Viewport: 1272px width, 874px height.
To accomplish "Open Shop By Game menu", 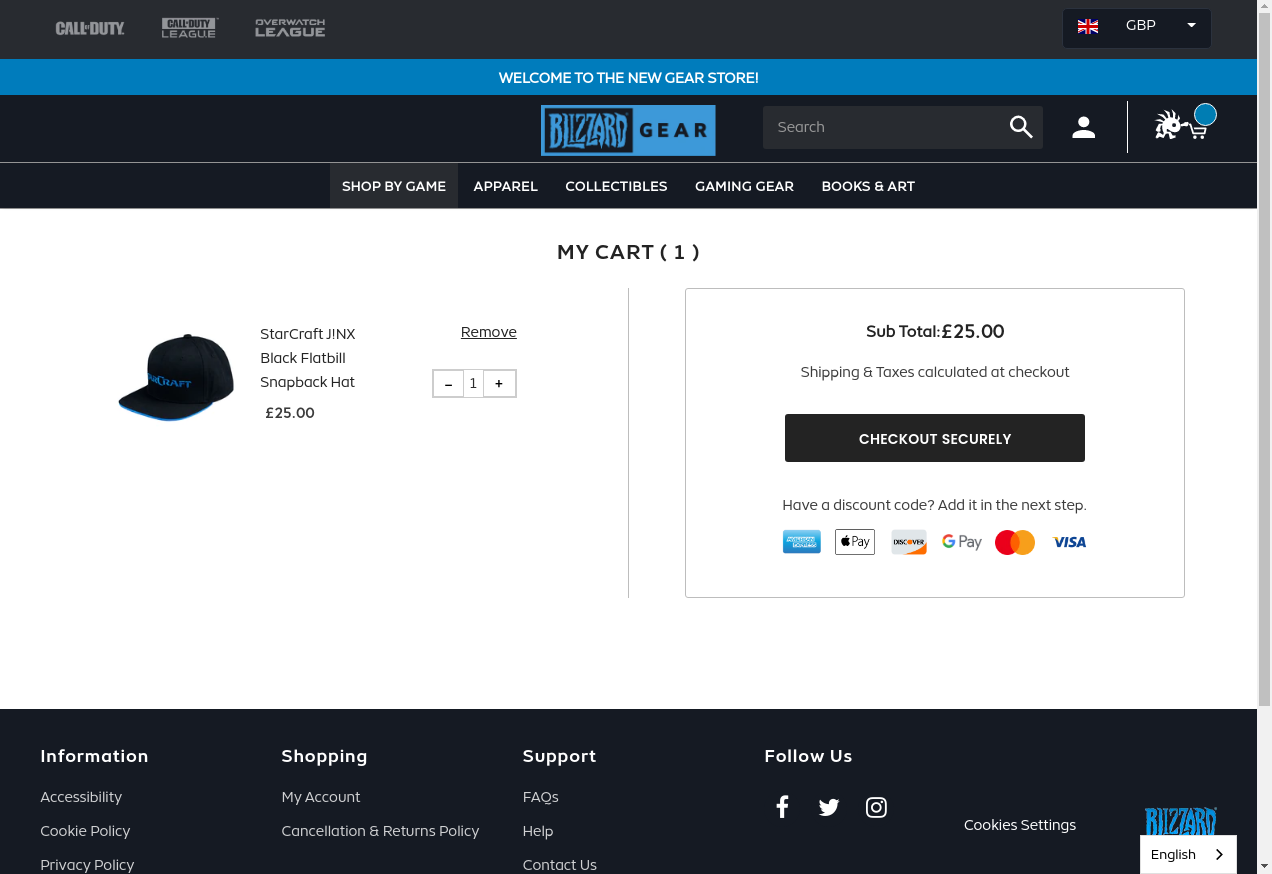I will point(394,186).
